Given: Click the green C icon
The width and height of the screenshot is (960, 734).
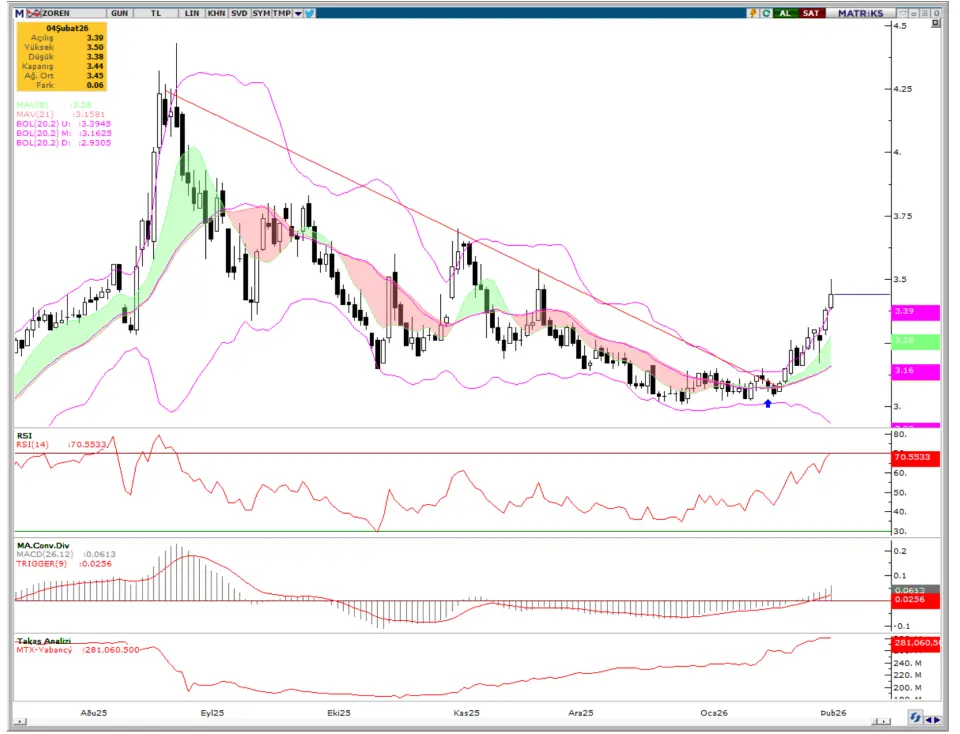Looking at the screenshot, I should (x=766, y=13).
